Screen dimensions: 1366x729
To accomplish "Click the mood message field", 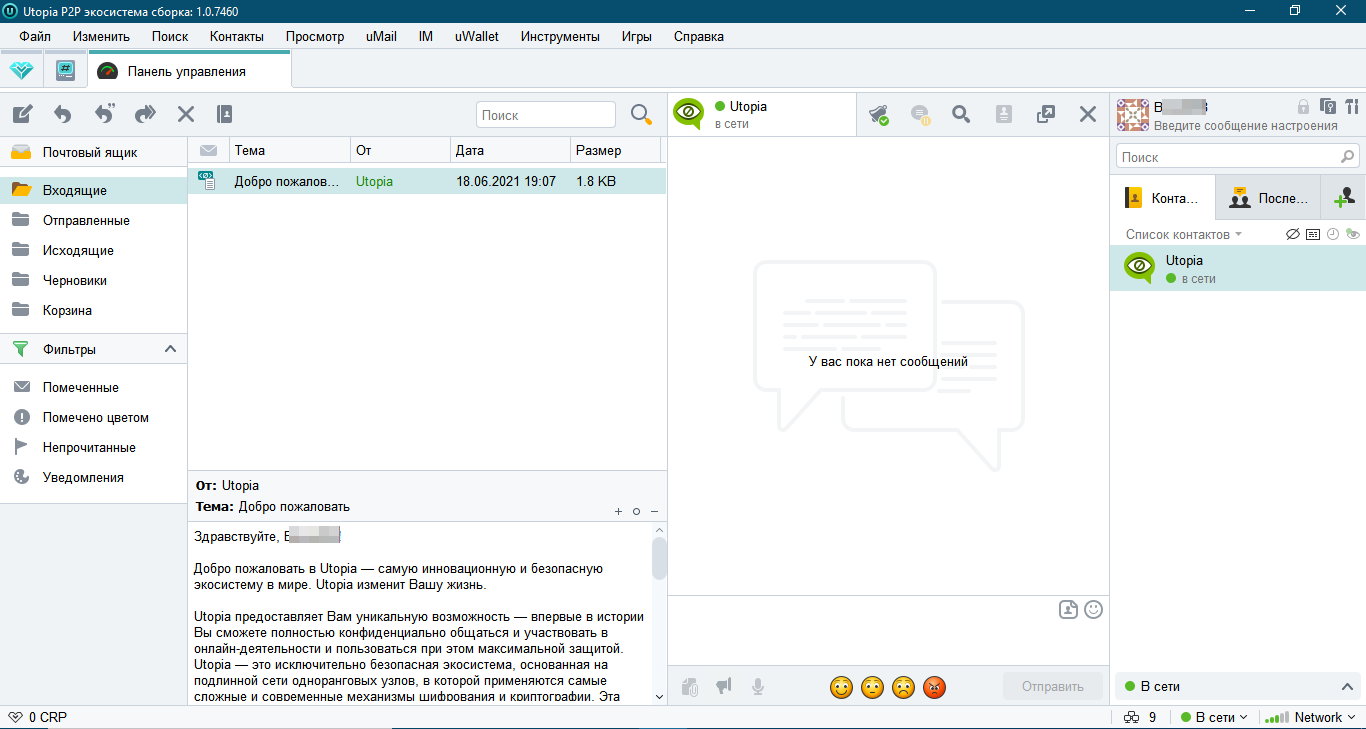I will tap(1245, 126).
